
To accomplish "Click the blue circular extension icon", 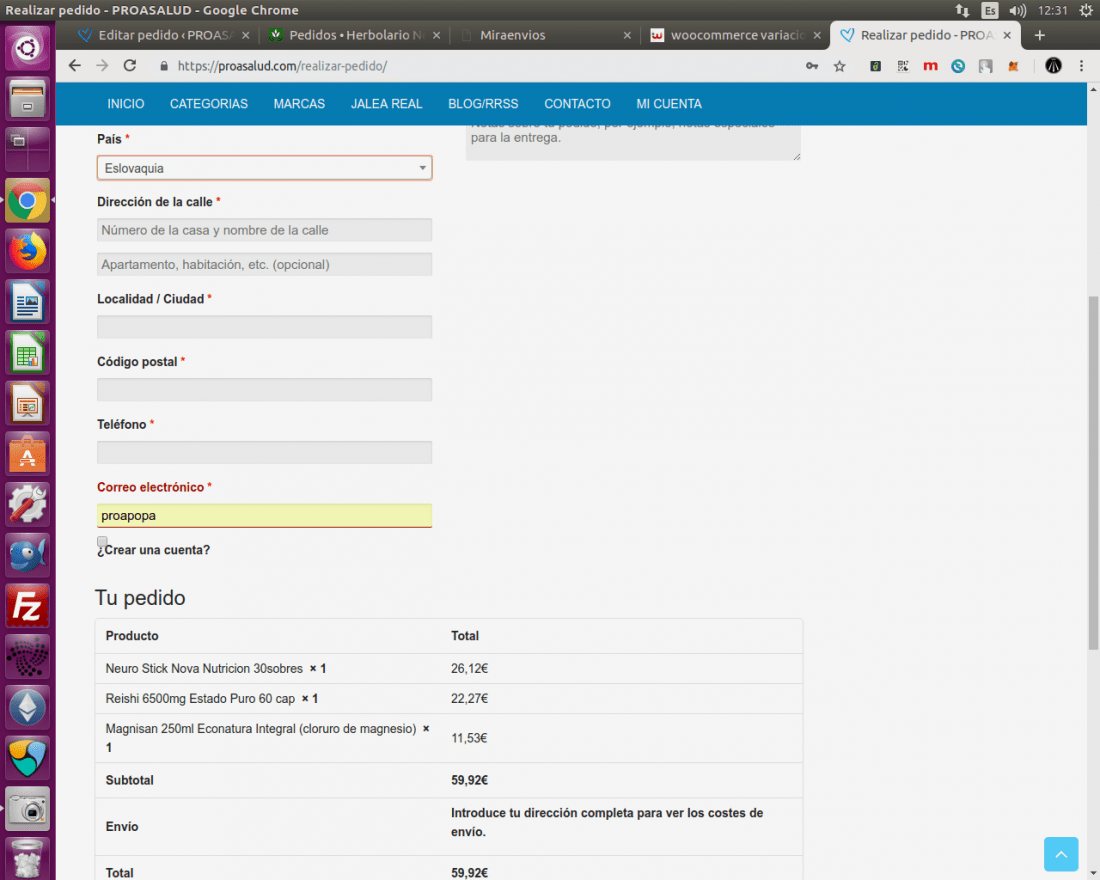I will 958,66.
